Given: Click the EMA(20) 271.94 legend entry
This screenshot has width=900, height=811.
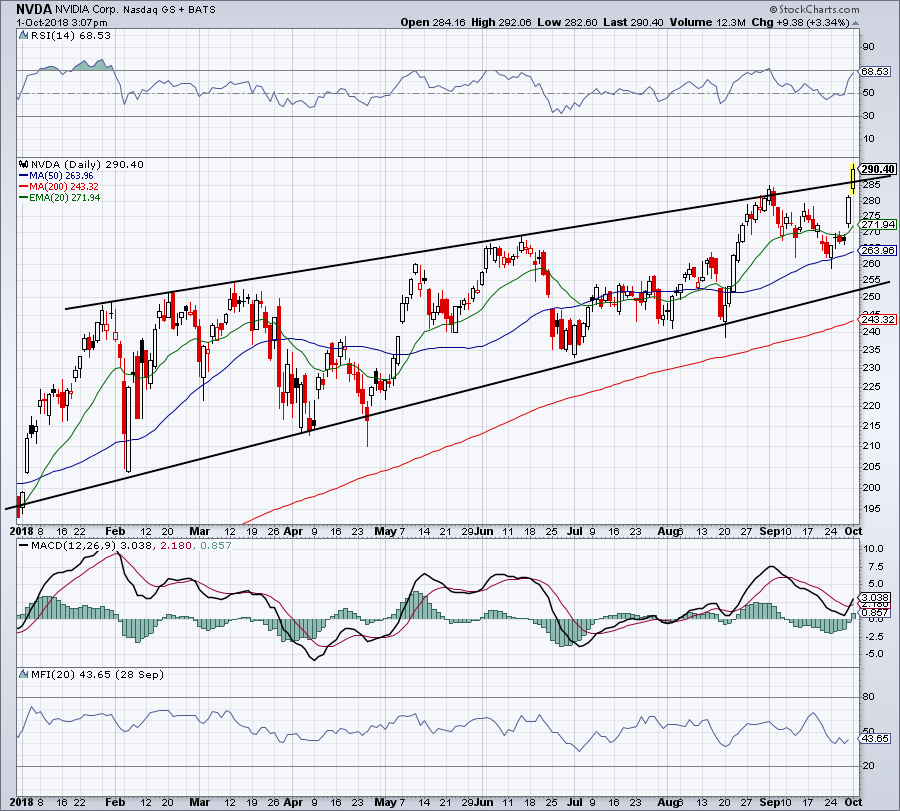Looking at the screenshot, I should (64, 198).
